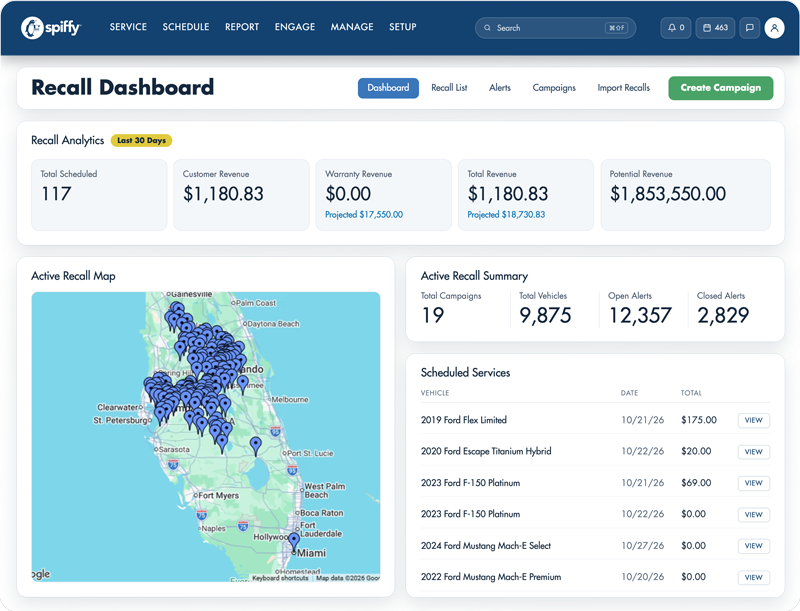Click Projected $17,550.00 under Warranty Revenue

[364, 215]
